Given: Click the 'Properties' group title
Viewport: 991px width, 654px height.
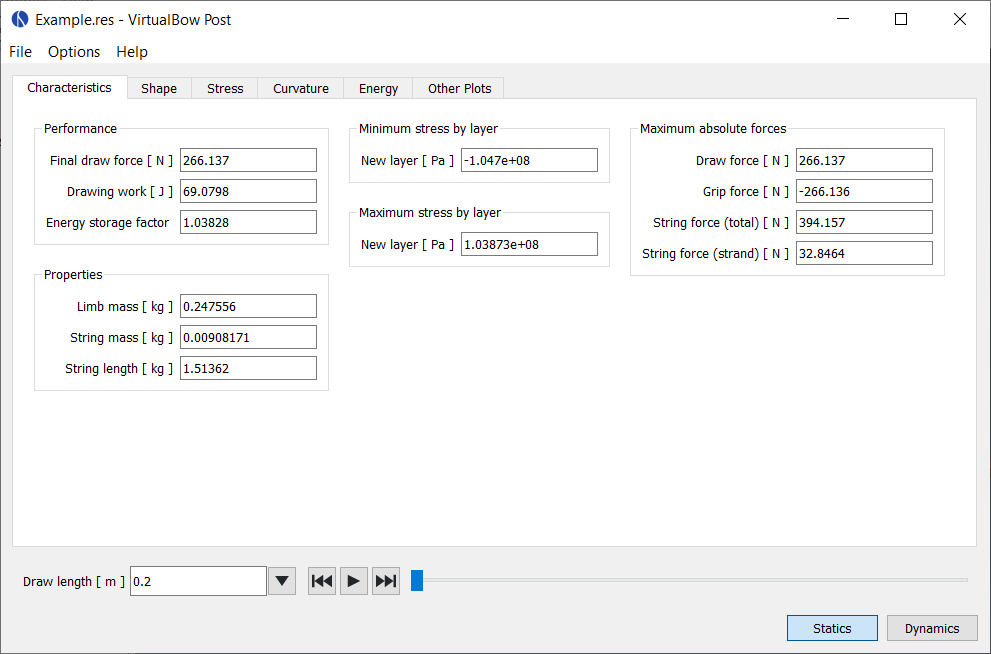Looking at the screenshot, I should tap(73, 274).
